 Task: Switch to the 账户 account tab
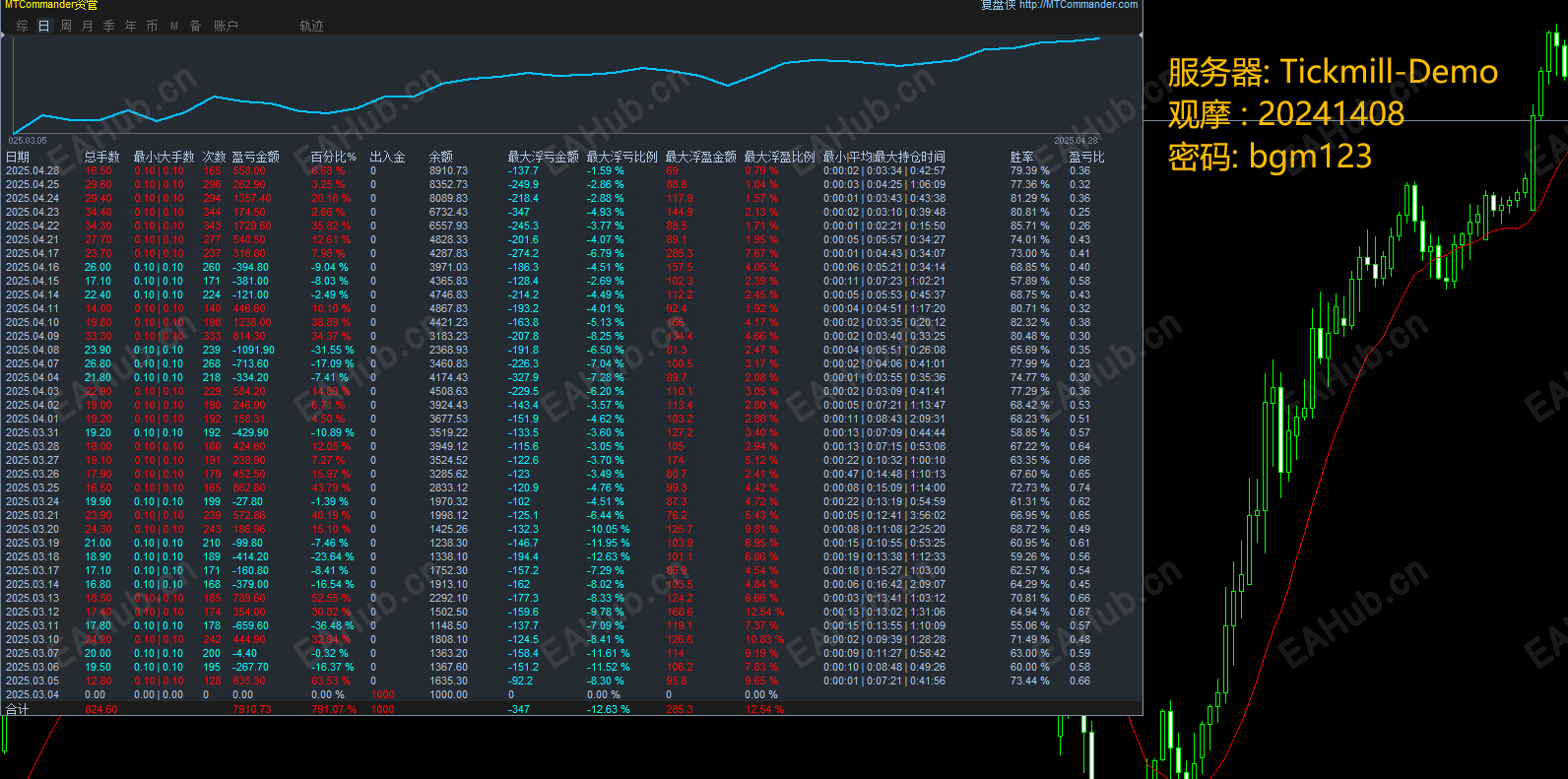click(x=227, y=26)
